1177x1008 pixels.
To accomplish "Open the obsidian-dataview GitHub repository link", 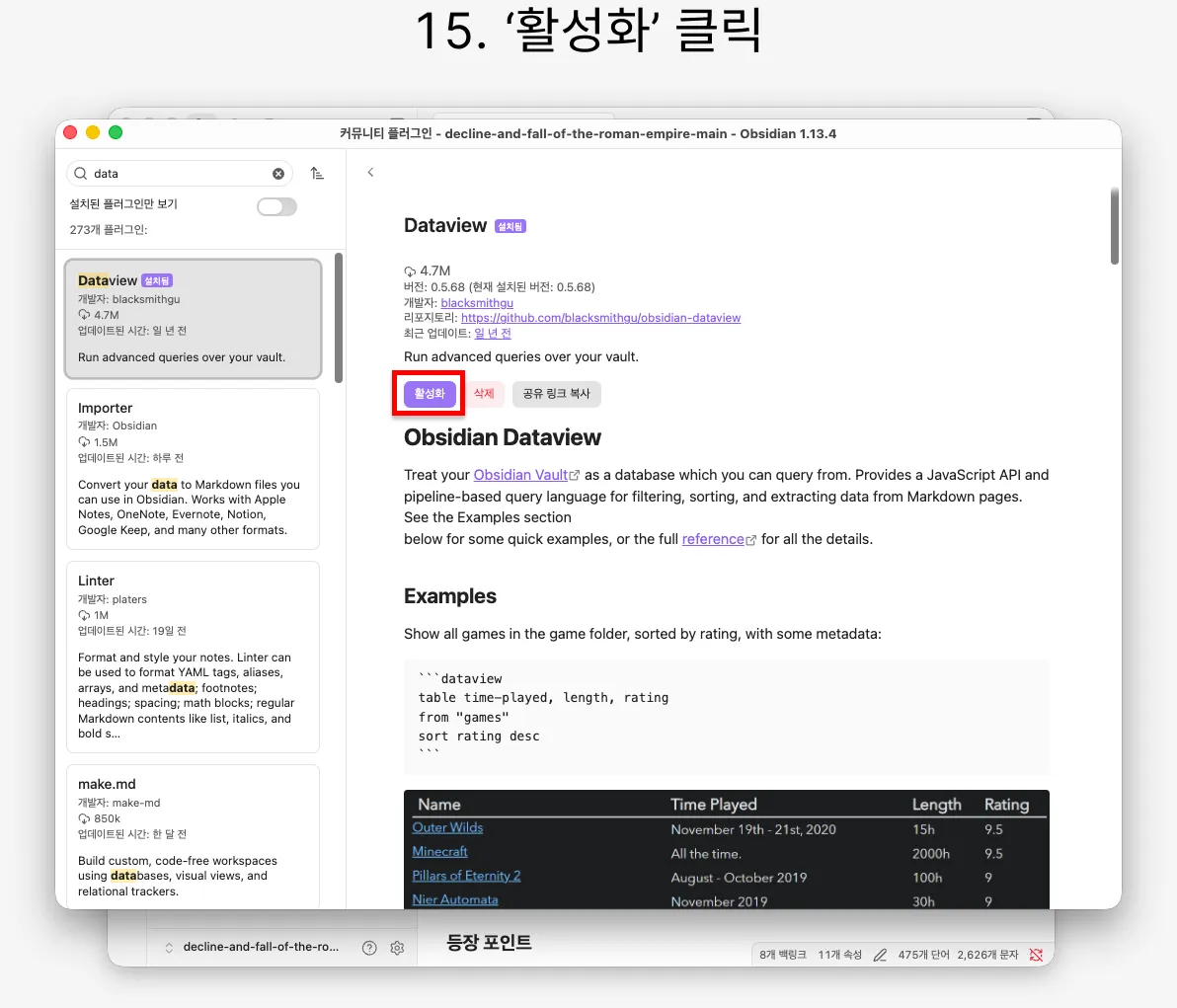I will point(600,318).
